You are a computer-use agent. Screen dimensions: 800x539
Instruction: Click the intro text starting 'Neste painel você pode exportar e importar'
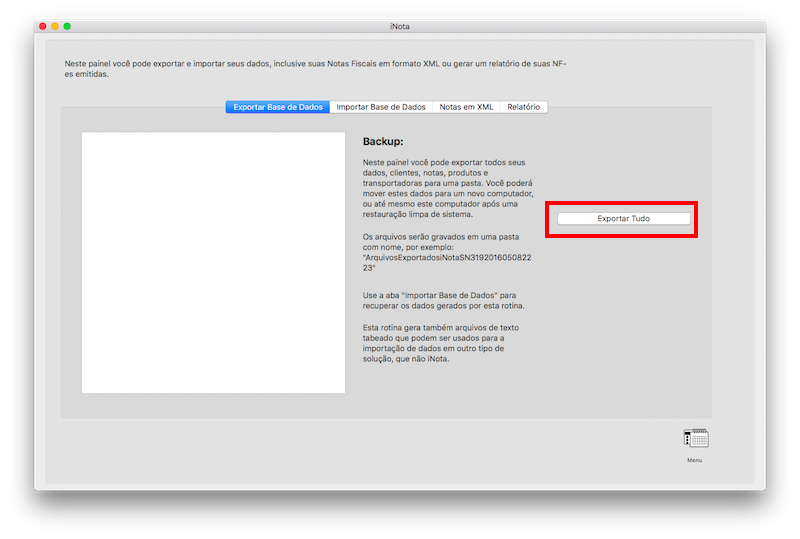click(x=315, y=69)
